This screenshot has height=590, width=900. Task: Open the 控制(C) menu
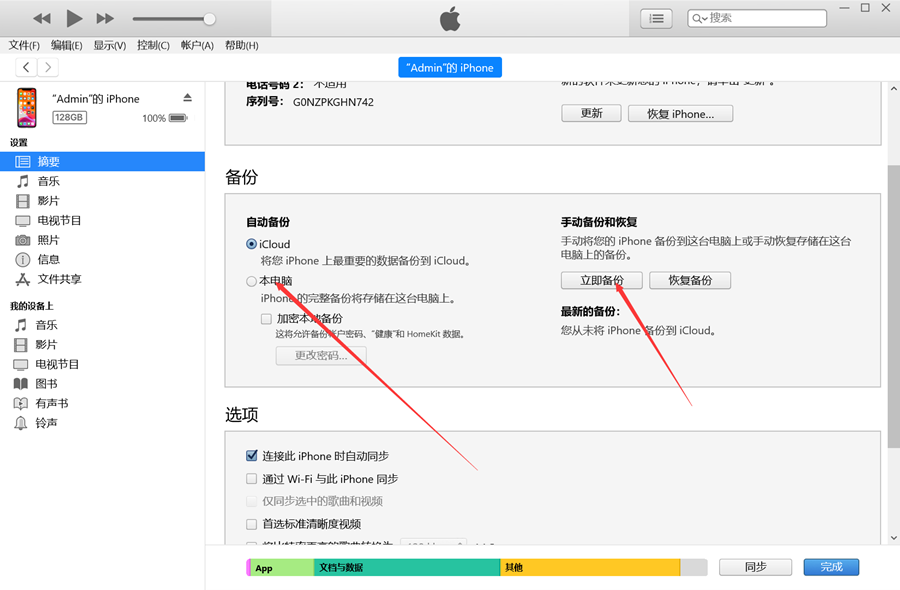click(153, 45)
